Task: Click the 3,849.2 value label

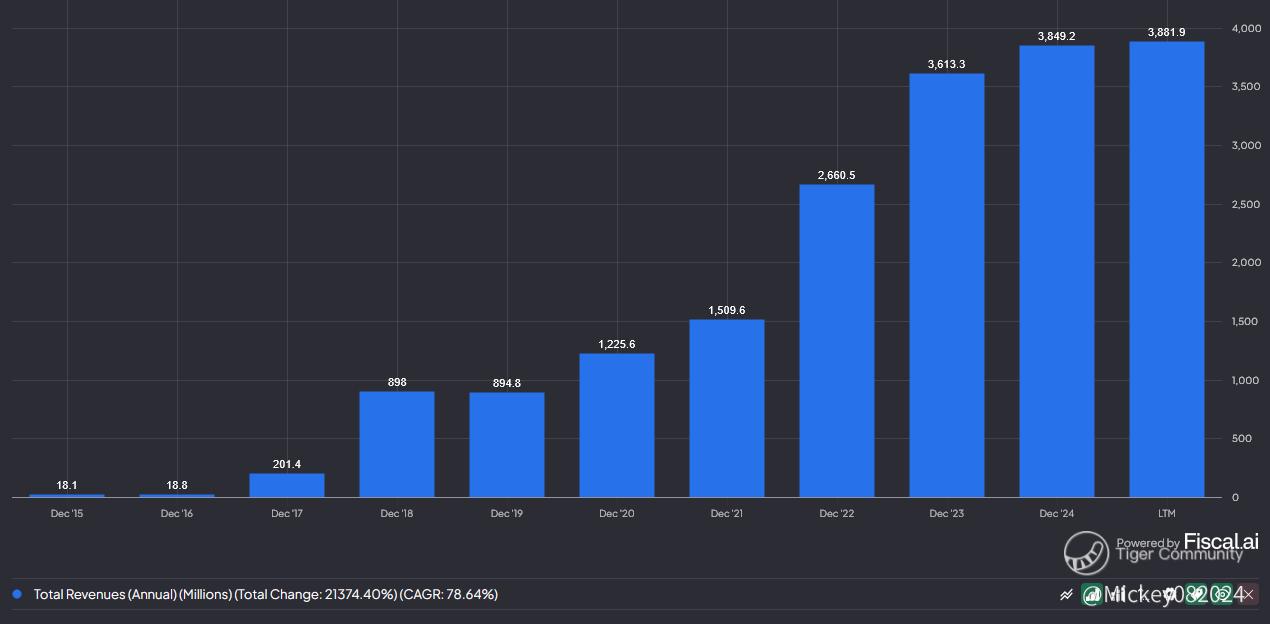Action: point(1057,36)
